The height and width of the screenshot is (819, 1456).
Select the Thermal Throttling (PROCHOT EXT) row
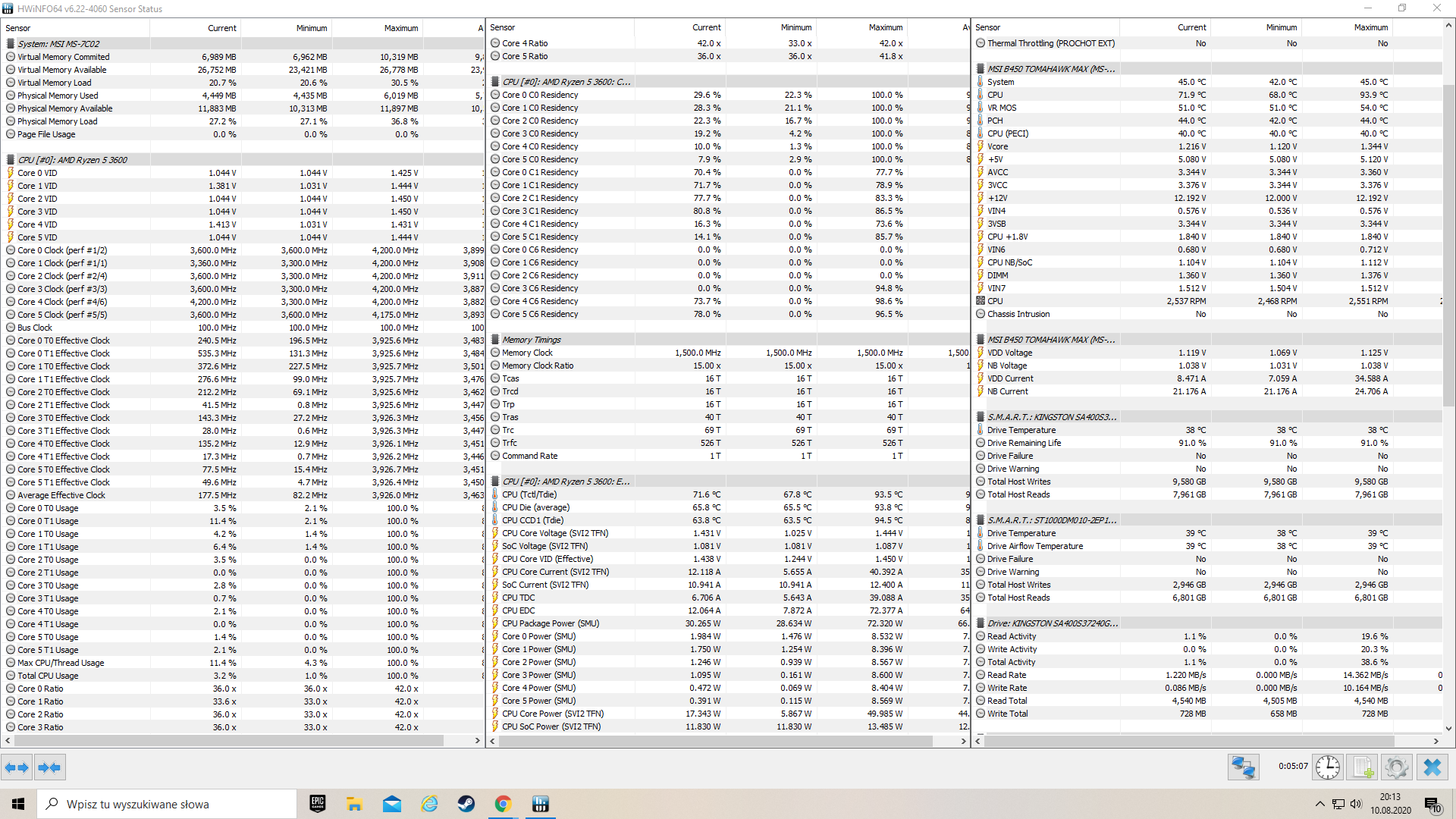pyautogui.click(x=1208, y=43)
